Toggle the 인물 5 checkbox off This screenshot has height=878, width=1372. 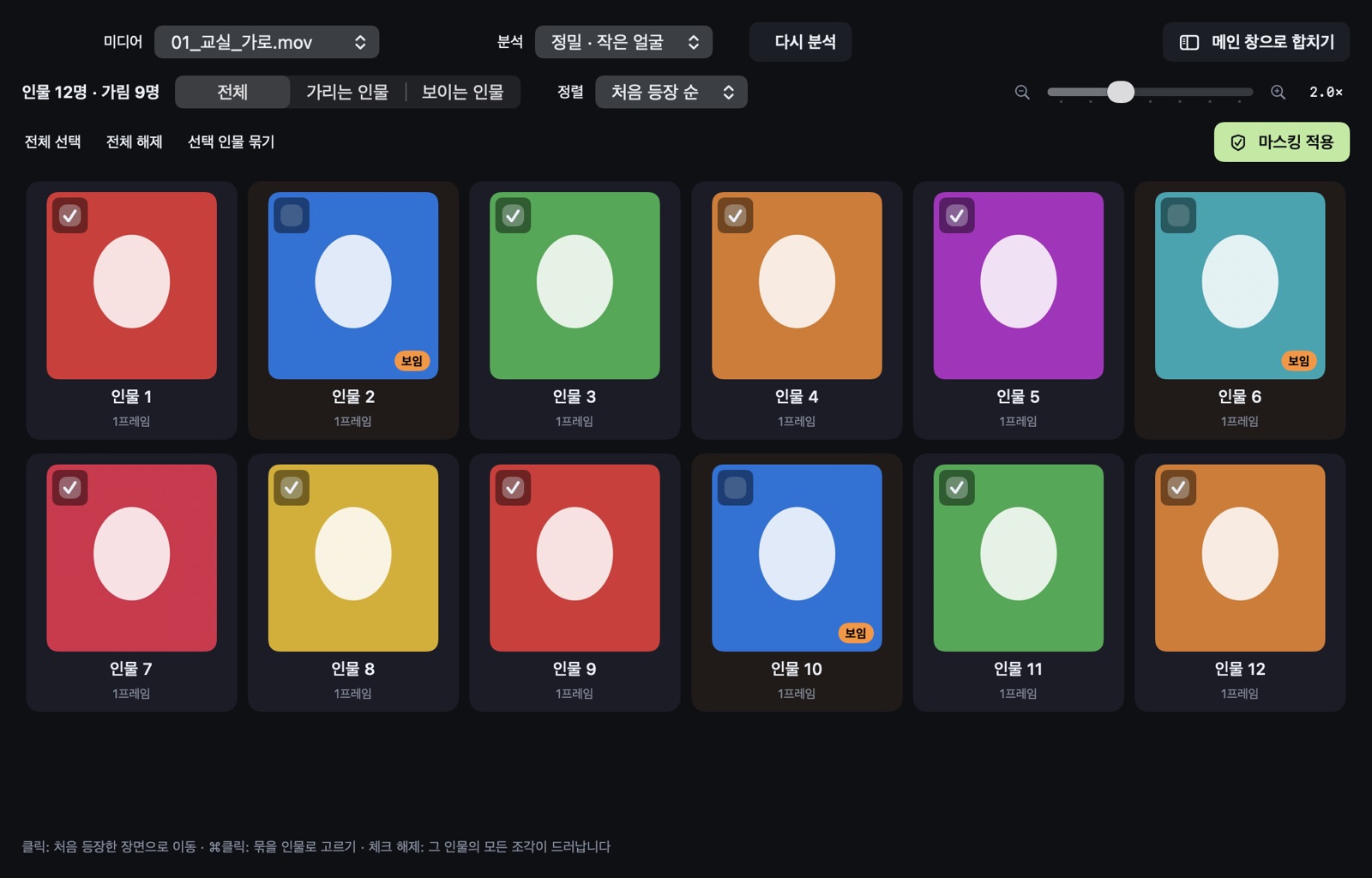(957, 215)
